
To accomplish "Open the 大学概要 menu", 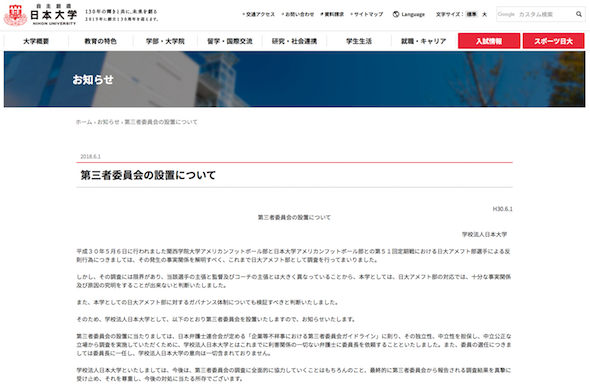I will pos(36,41).
